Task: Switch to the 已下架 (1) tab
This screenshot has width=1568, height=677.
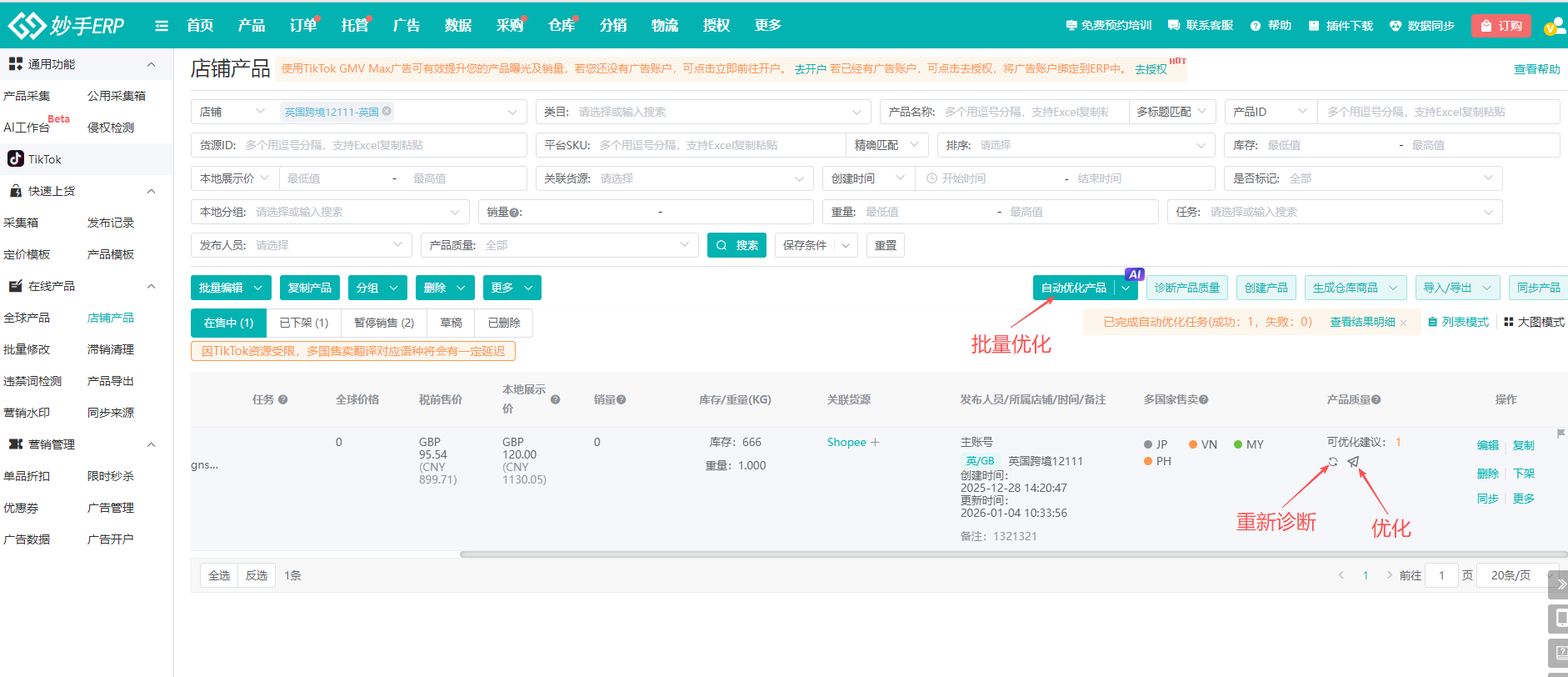Action: (303, 323)
